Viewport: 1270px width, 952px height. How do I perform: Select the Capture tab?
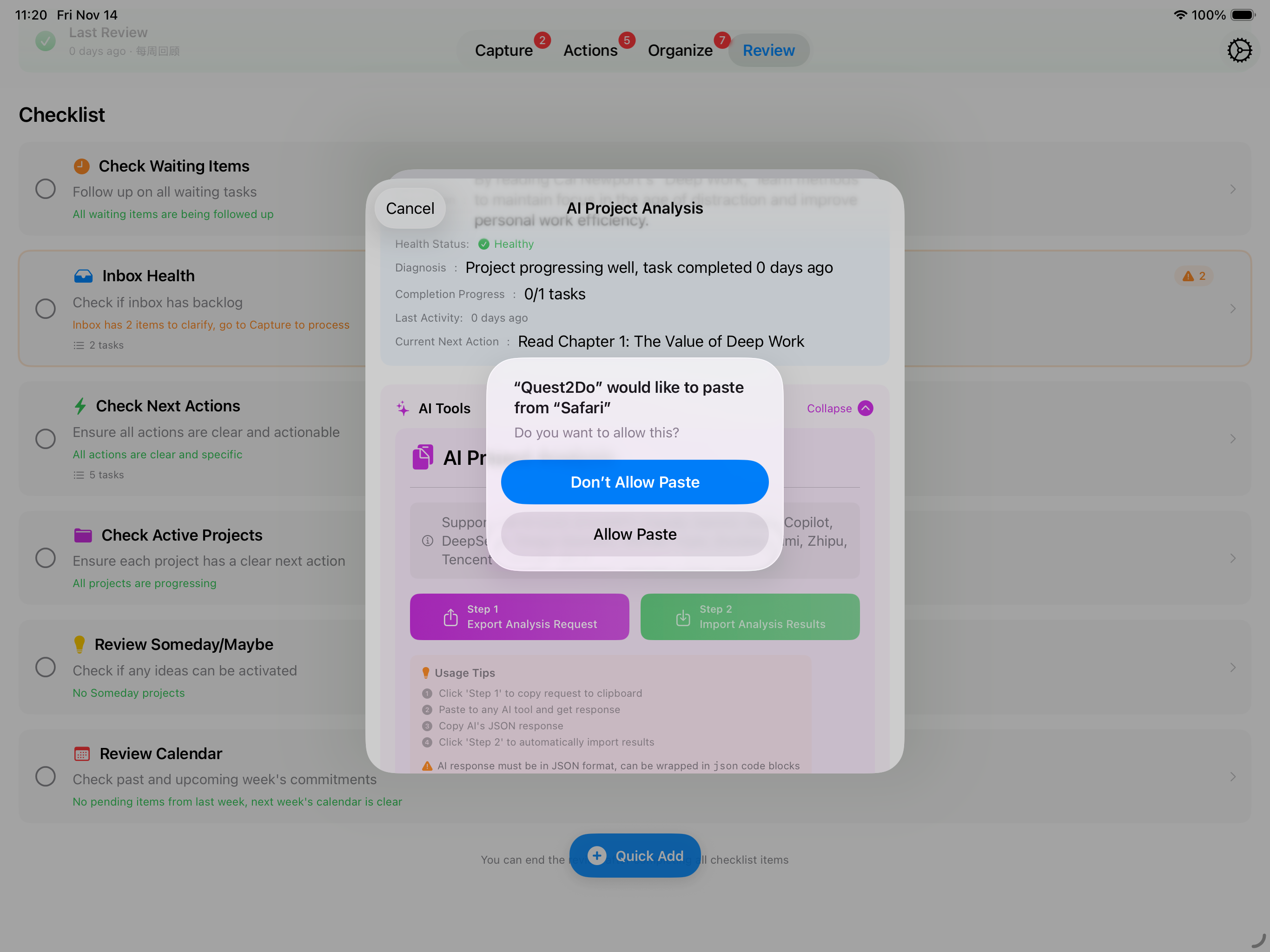[503, 50]
